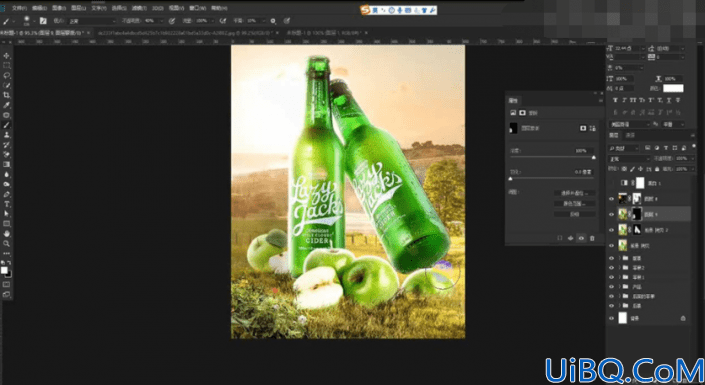This screenshot has height=385, width=705.
Task: Open layer filter kind dropdown
Action: coord(623,148)
